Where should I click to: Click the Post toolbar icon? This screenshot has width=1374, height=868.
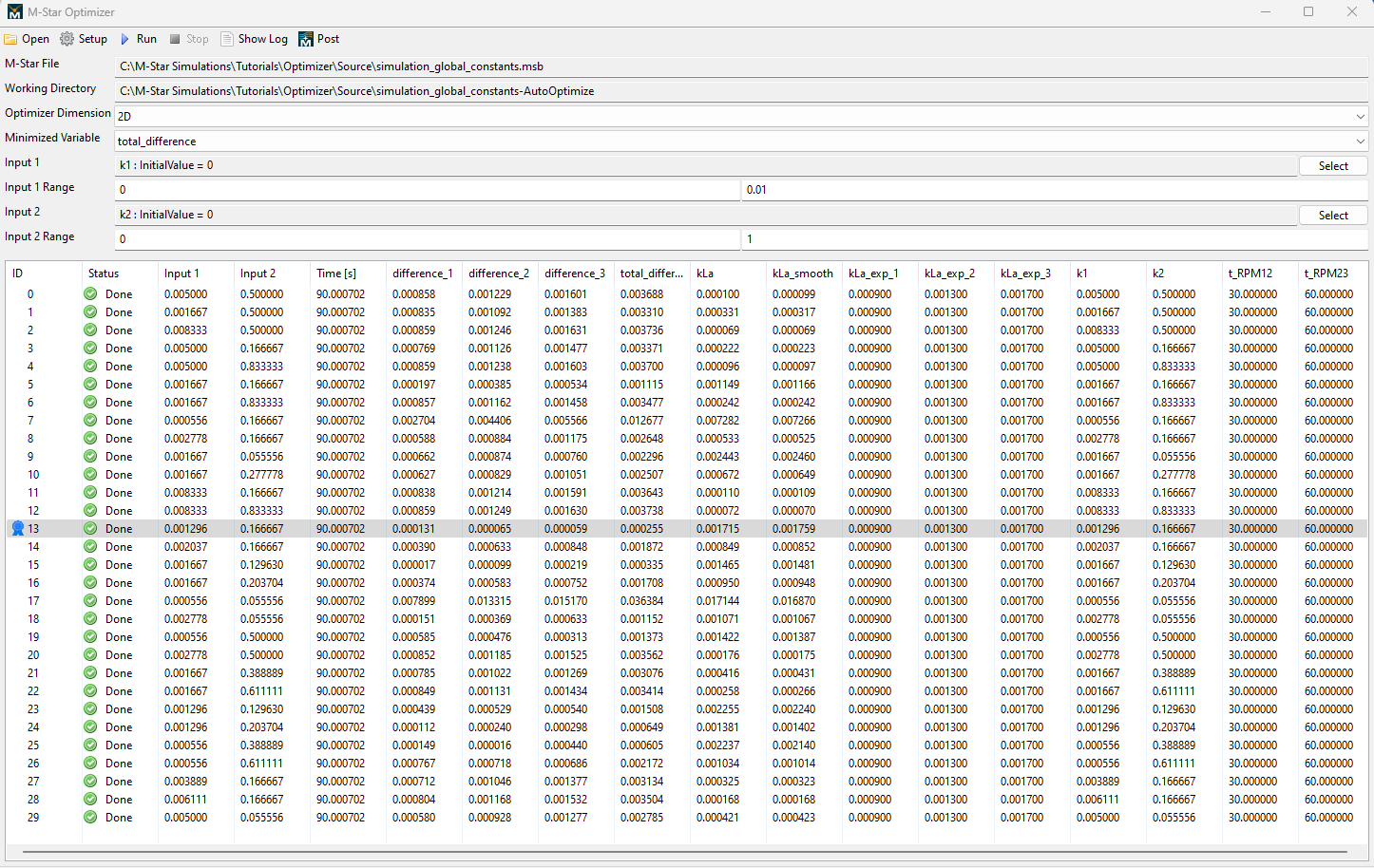305,39
